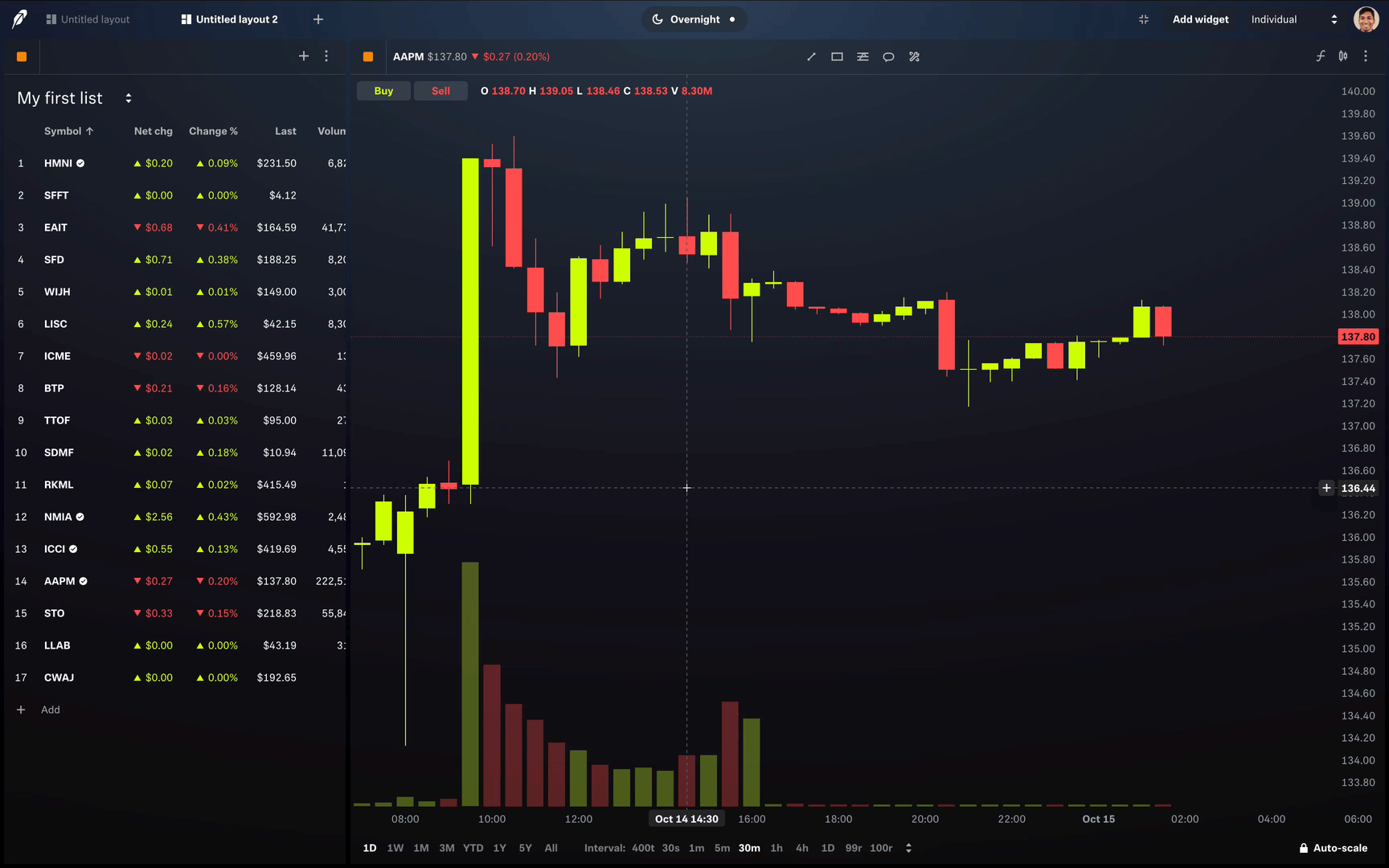
Task: Select the 1Y timeframe option
Action: (x=499, y=847)
